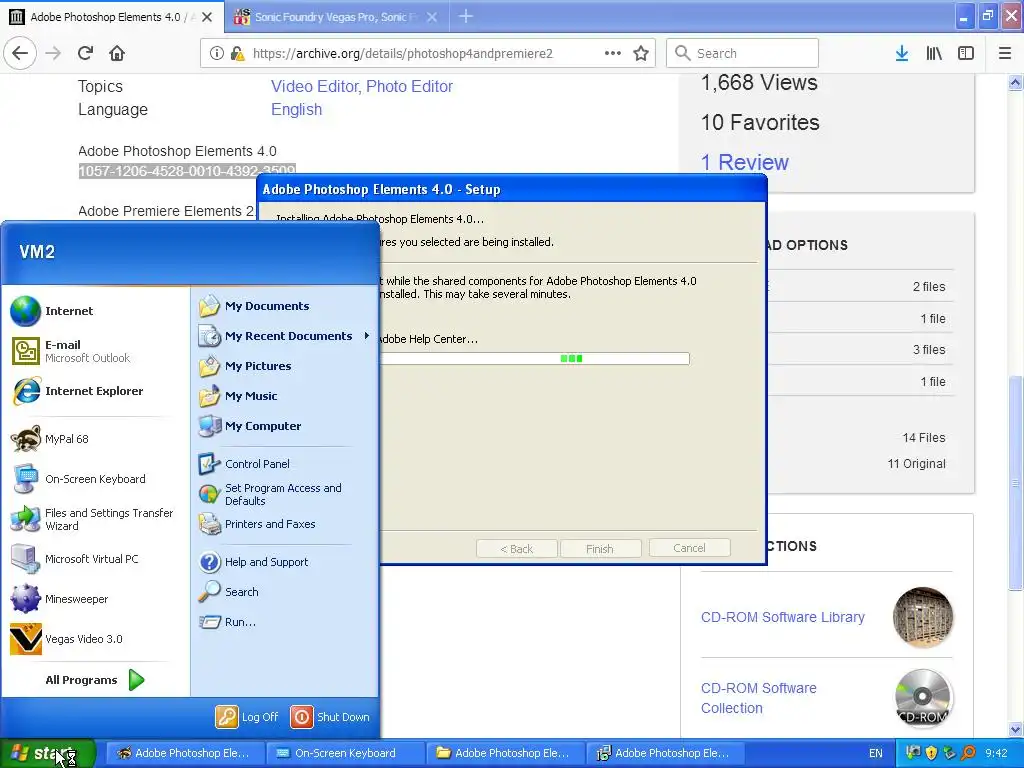Viewport: 1024px width, 768px height.
Task: Toggle the browser sidebar view
Action: tap(966, 53)
